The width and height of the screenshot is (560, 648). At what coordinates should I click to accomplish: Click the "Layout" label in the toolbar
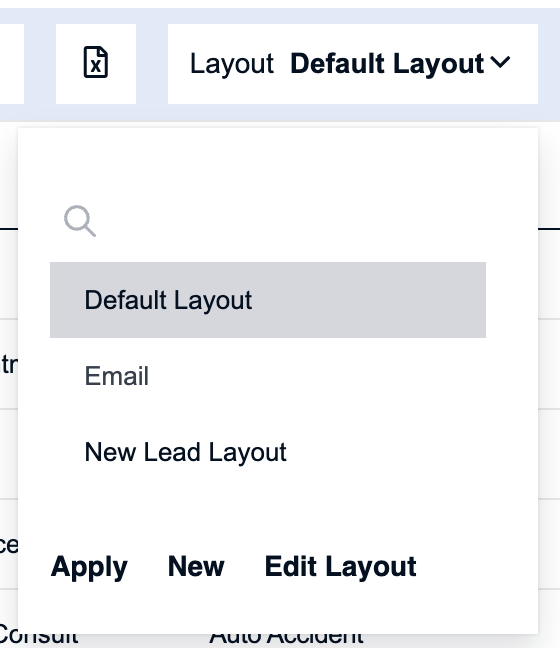[x=232, y=64]
